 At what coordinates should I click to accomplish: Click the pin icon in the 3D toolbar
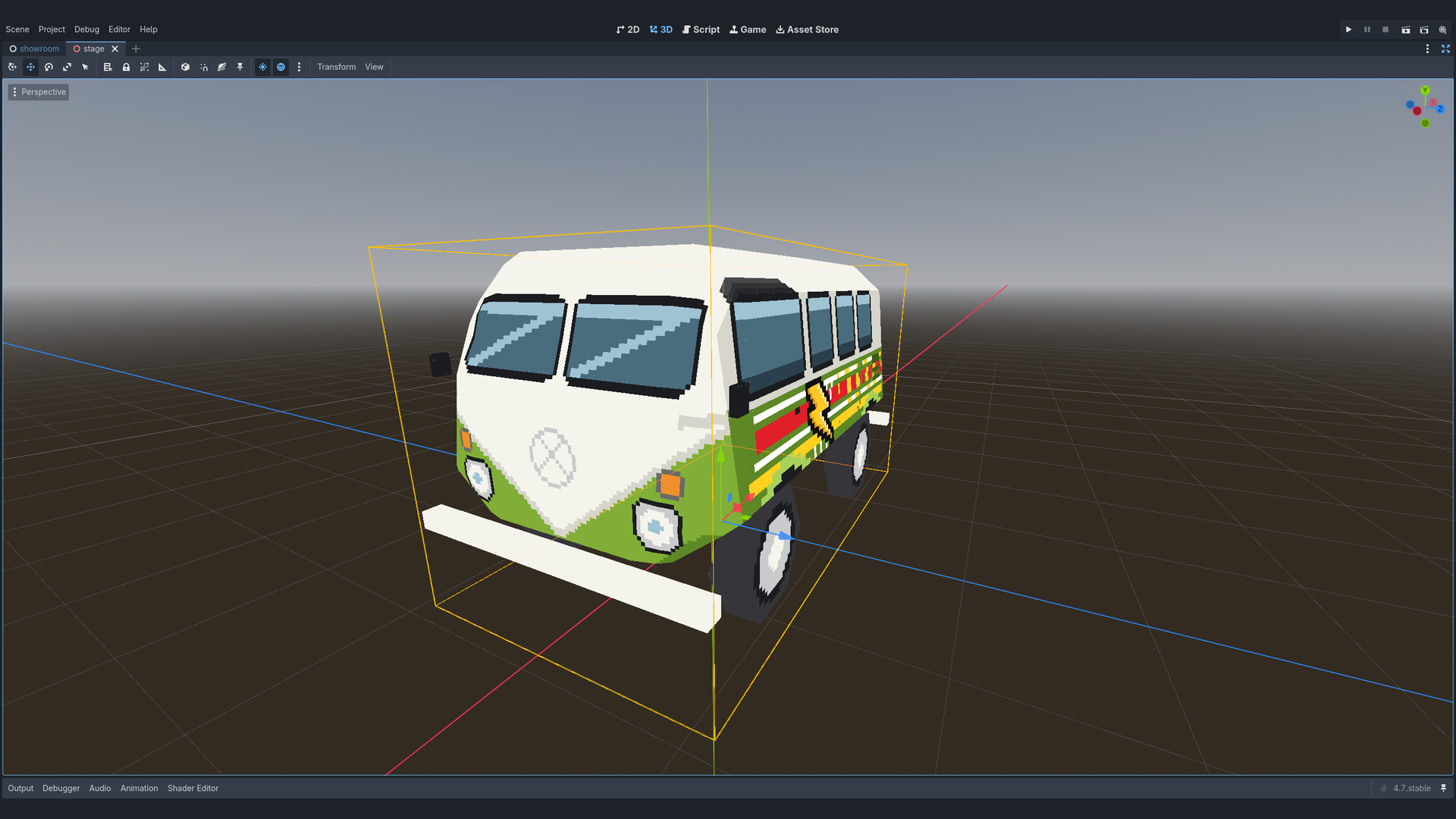240,67
